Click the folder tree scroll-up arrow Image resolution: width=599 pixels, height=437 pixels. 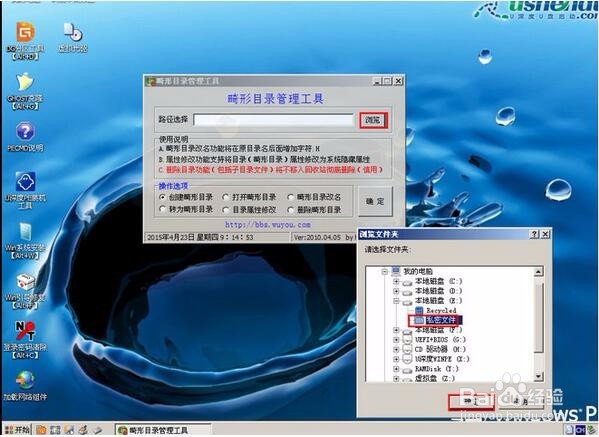click(538, 272)
